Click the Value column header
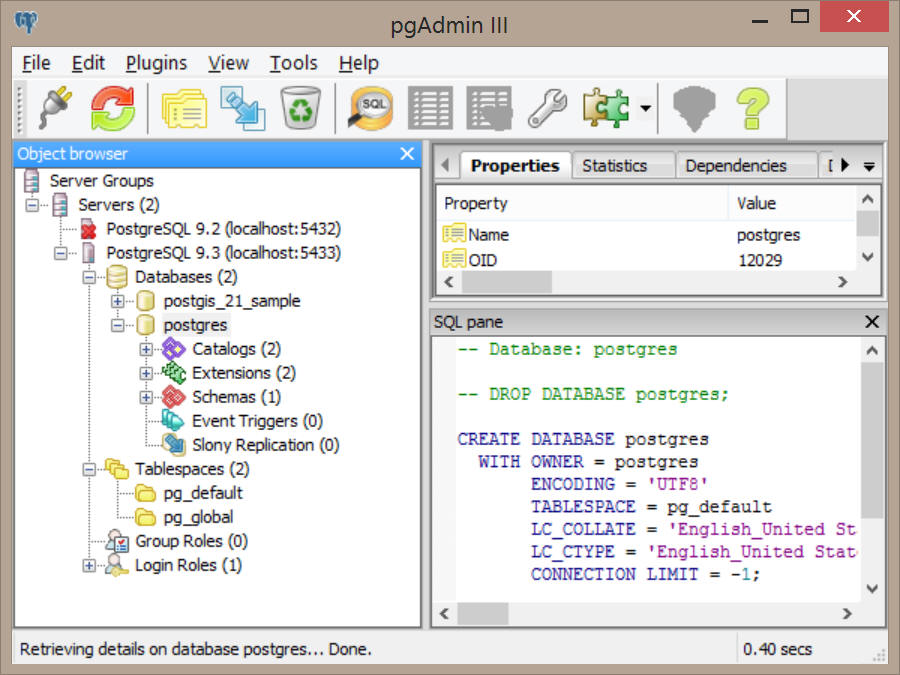The height and width of the screenshot is (675, 900). [x=792, y=203]
